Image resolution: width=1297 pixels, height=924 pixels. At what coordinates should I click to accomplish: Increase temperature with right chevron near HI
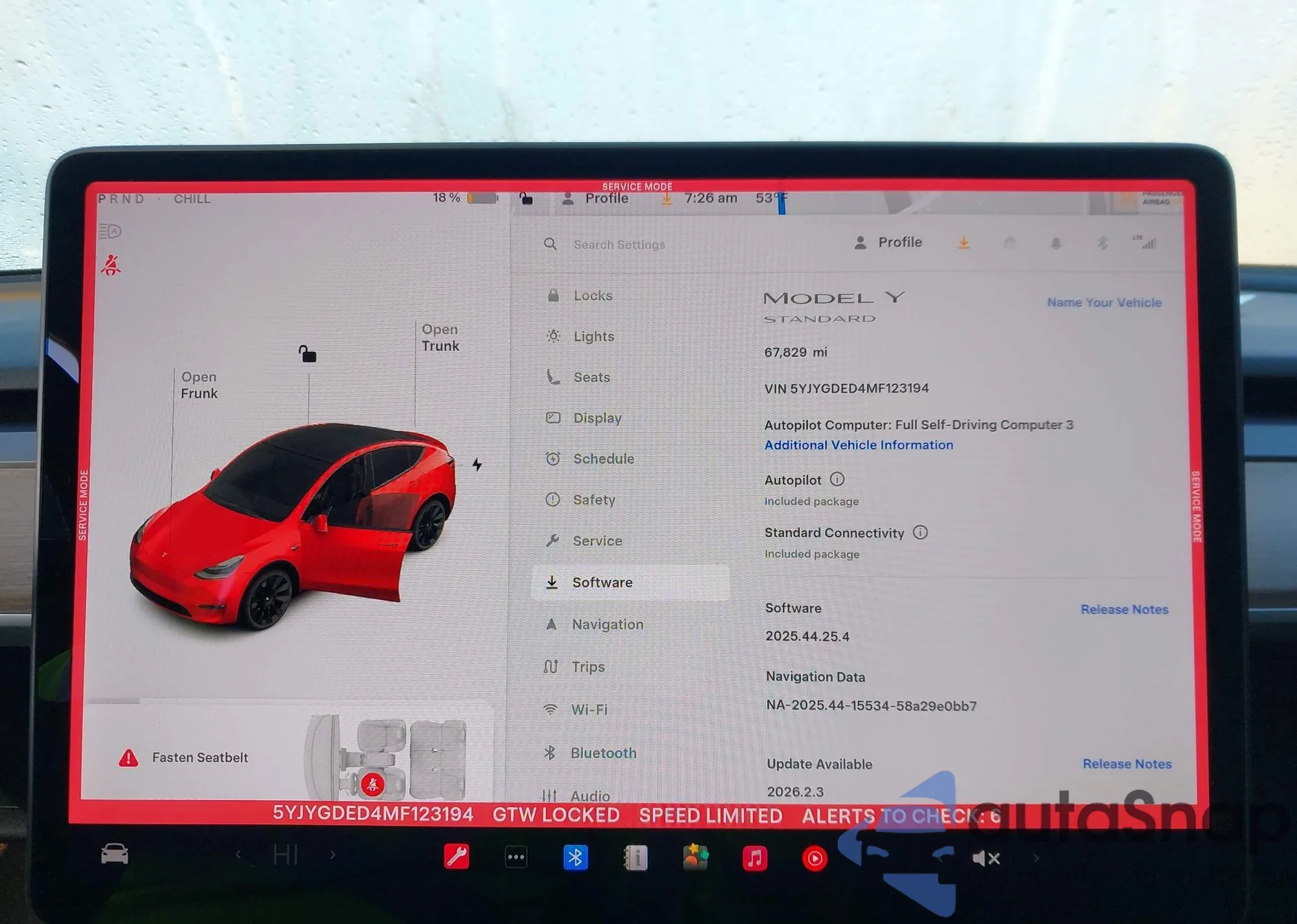click(333, 855)
